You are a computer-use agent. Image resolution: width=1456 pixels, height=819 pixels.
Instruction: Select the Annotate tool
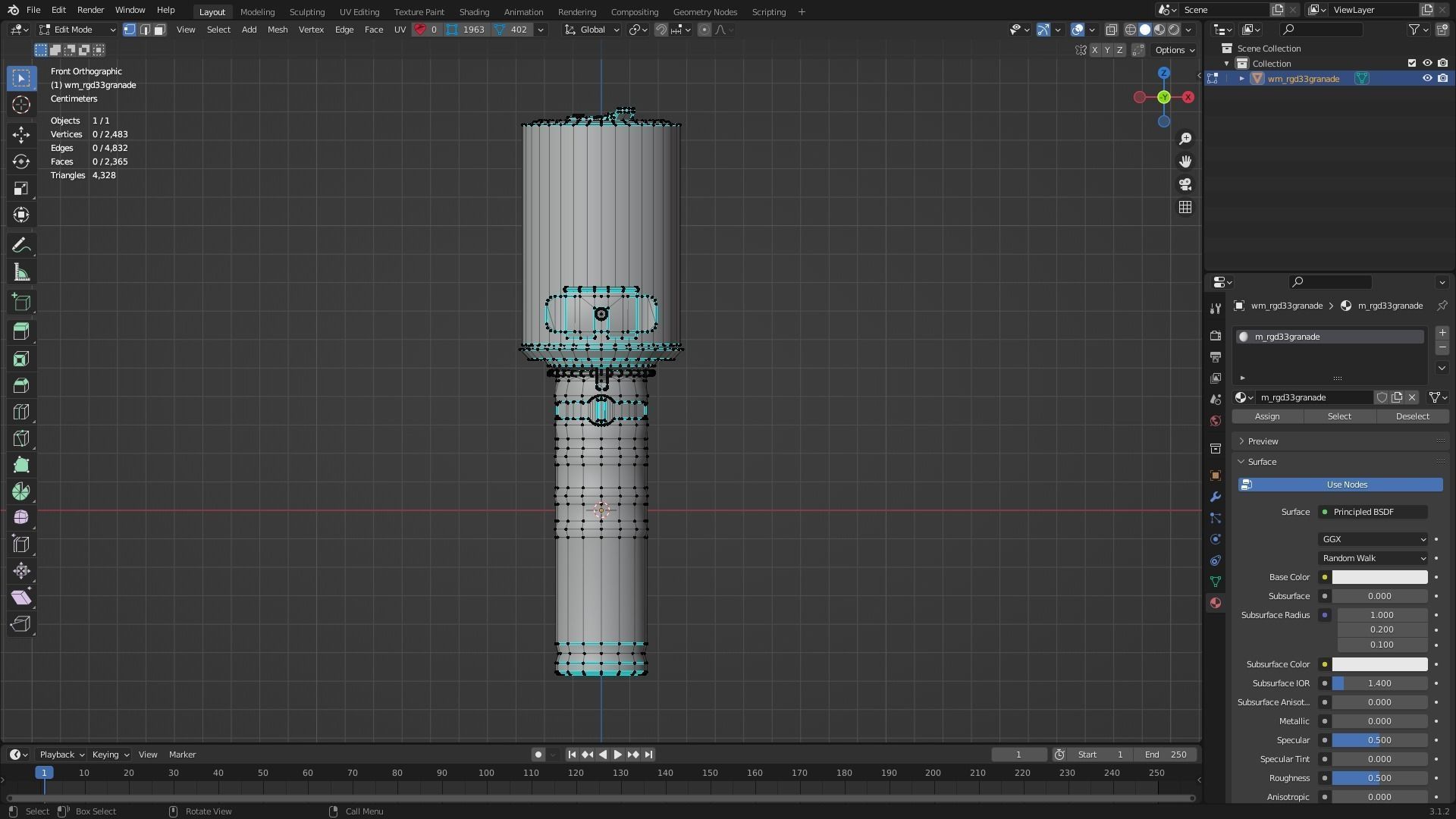point(21,246)
